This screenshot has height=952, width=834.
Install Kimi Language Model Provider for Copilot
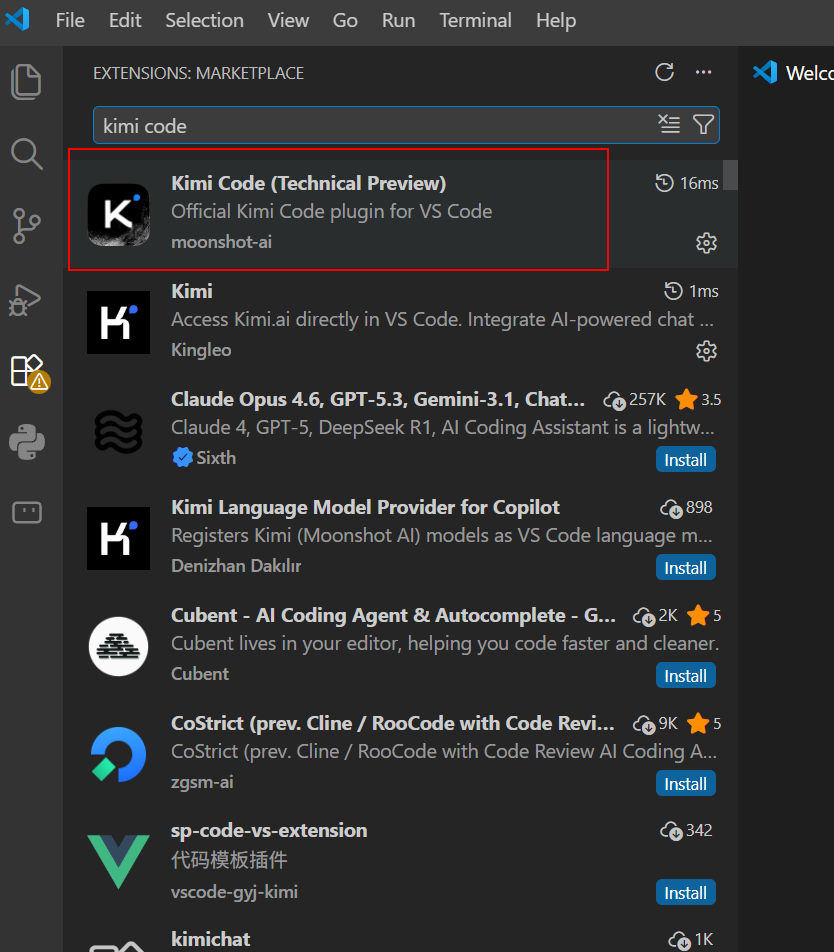[685, 568]
